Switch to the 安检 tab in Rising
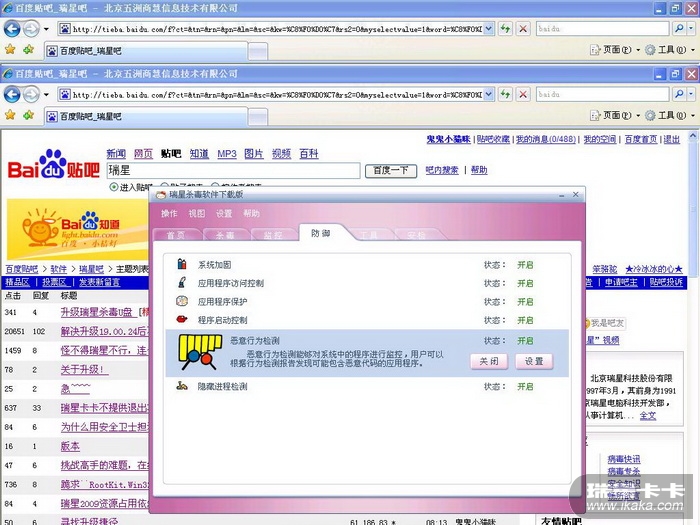 point(416,234)
